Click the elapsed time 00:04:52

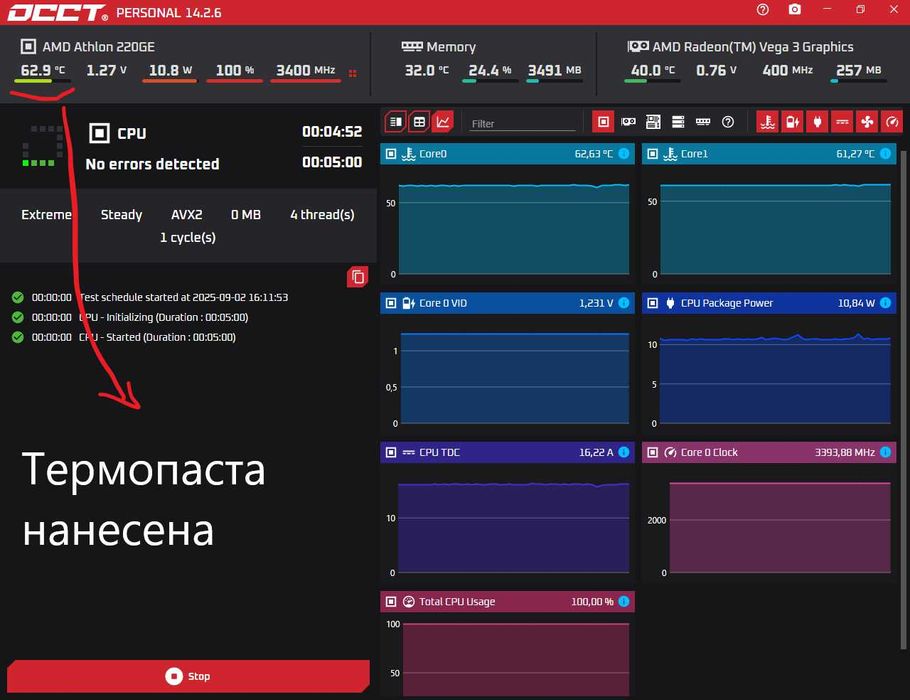tap(332, 132)
